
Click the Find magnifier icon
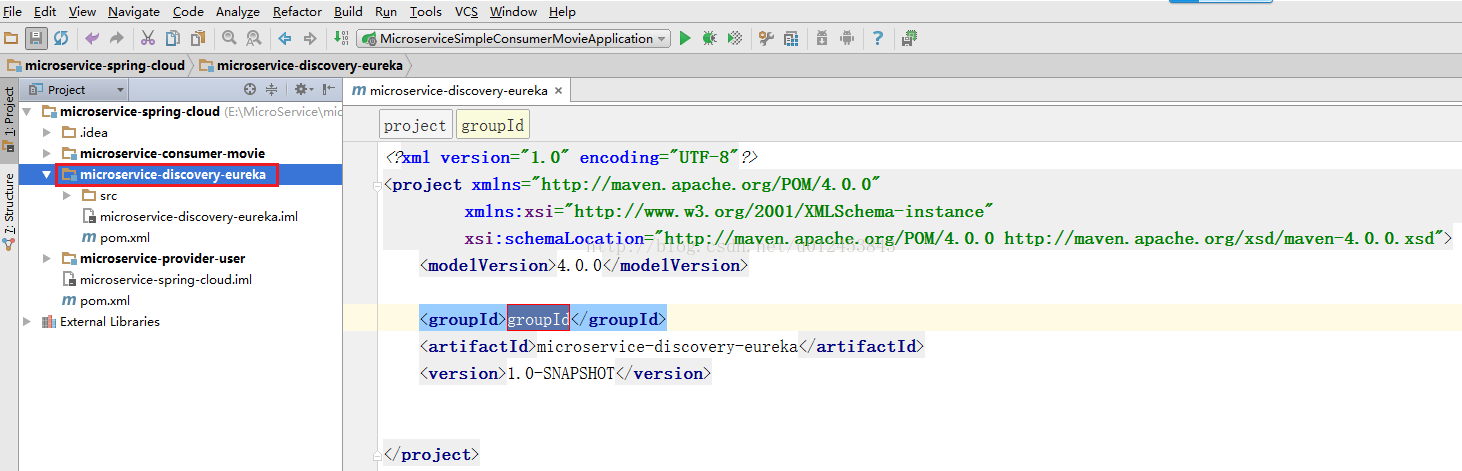[229, 38]
